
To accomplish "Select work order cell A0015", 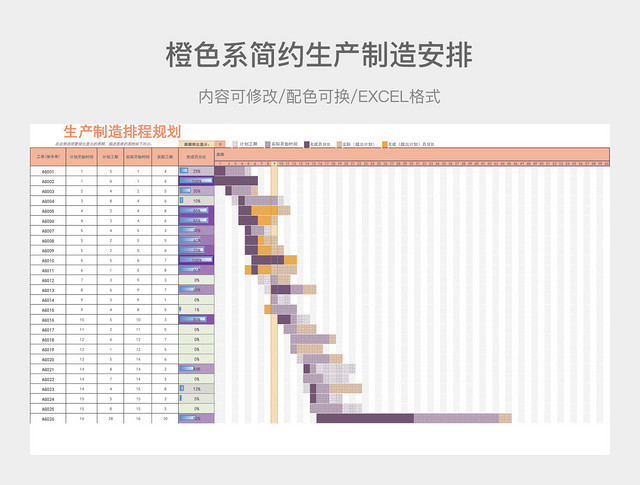I will tap(48, 310).
